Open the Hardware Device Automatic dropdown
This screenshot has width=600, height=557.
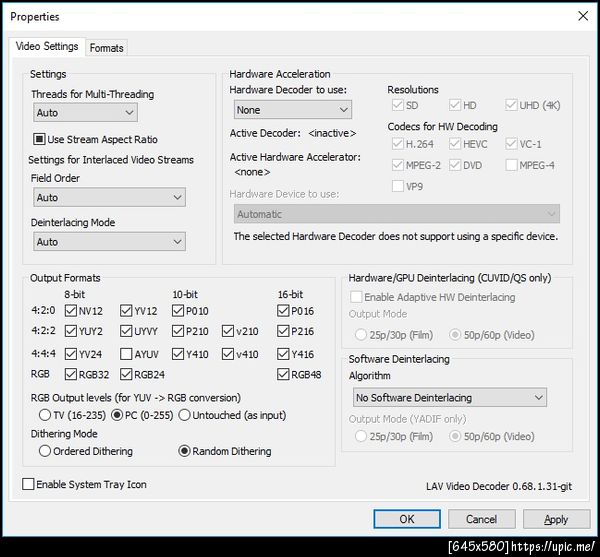point(397,214)
